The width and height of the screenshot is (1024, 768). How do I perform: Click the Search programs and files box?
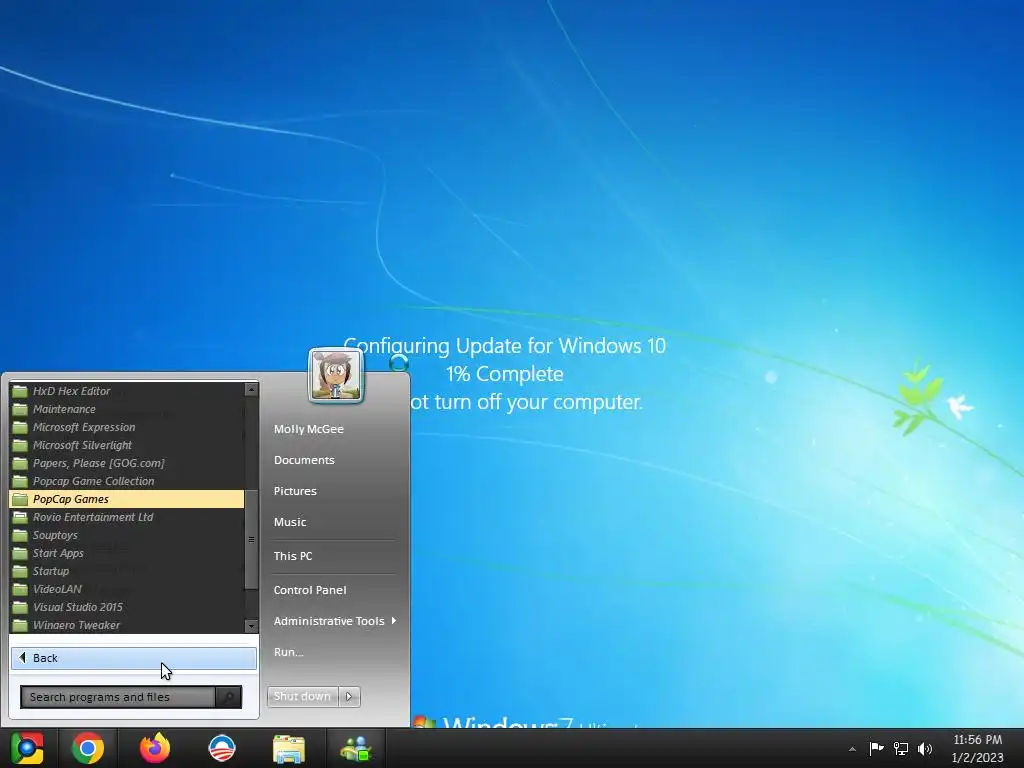coord(118,697)
